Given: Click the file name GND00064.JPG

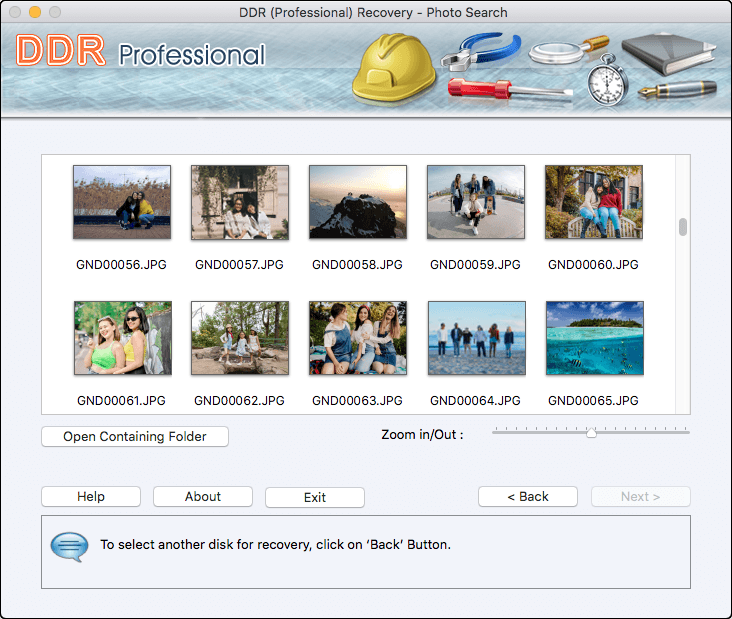Looking at the screenshot, I should (x=475, y=401).
